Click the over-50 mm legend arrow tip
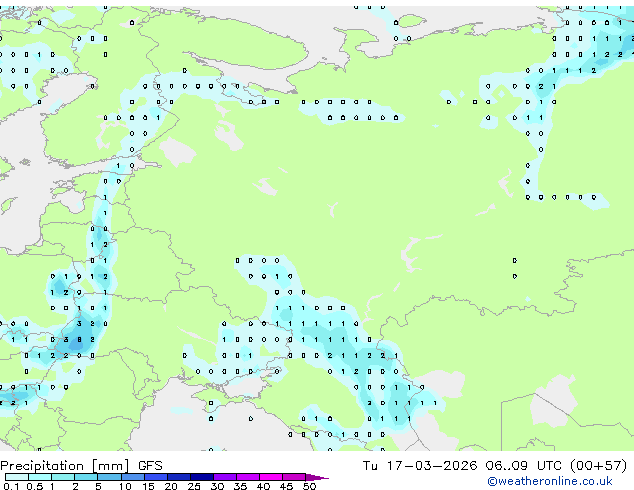 click(317, 477)
